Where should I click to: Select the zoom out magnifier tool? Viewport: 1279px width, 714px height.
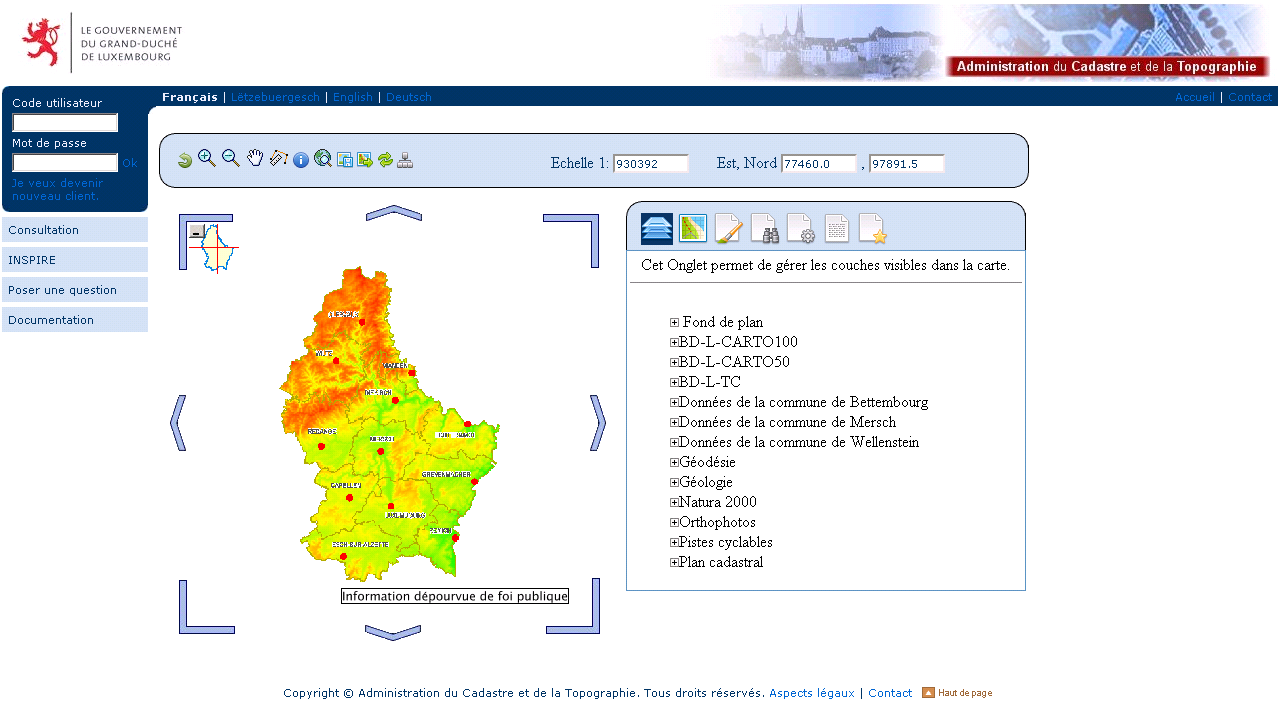pyautogui.click(x=231, y=158)
